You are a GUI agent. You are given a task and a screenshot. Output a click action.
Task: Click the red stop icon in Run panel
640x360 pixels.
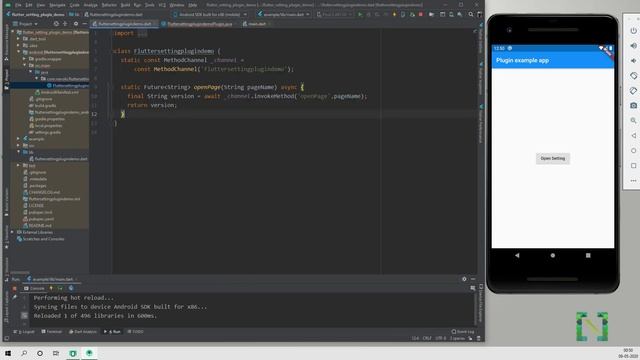15,289
